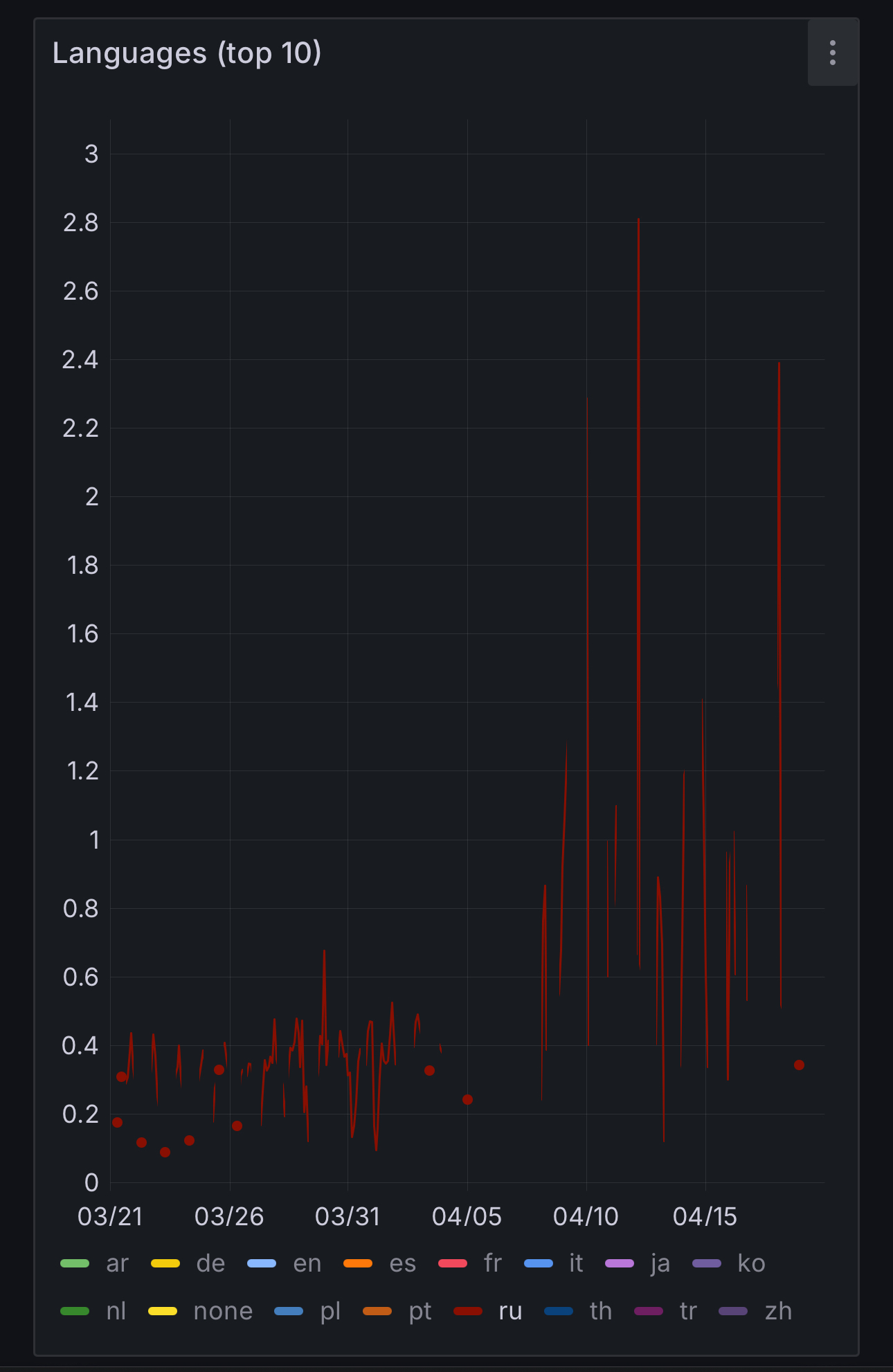Select the 'tr' legend entry

[x=687, y=1311]
